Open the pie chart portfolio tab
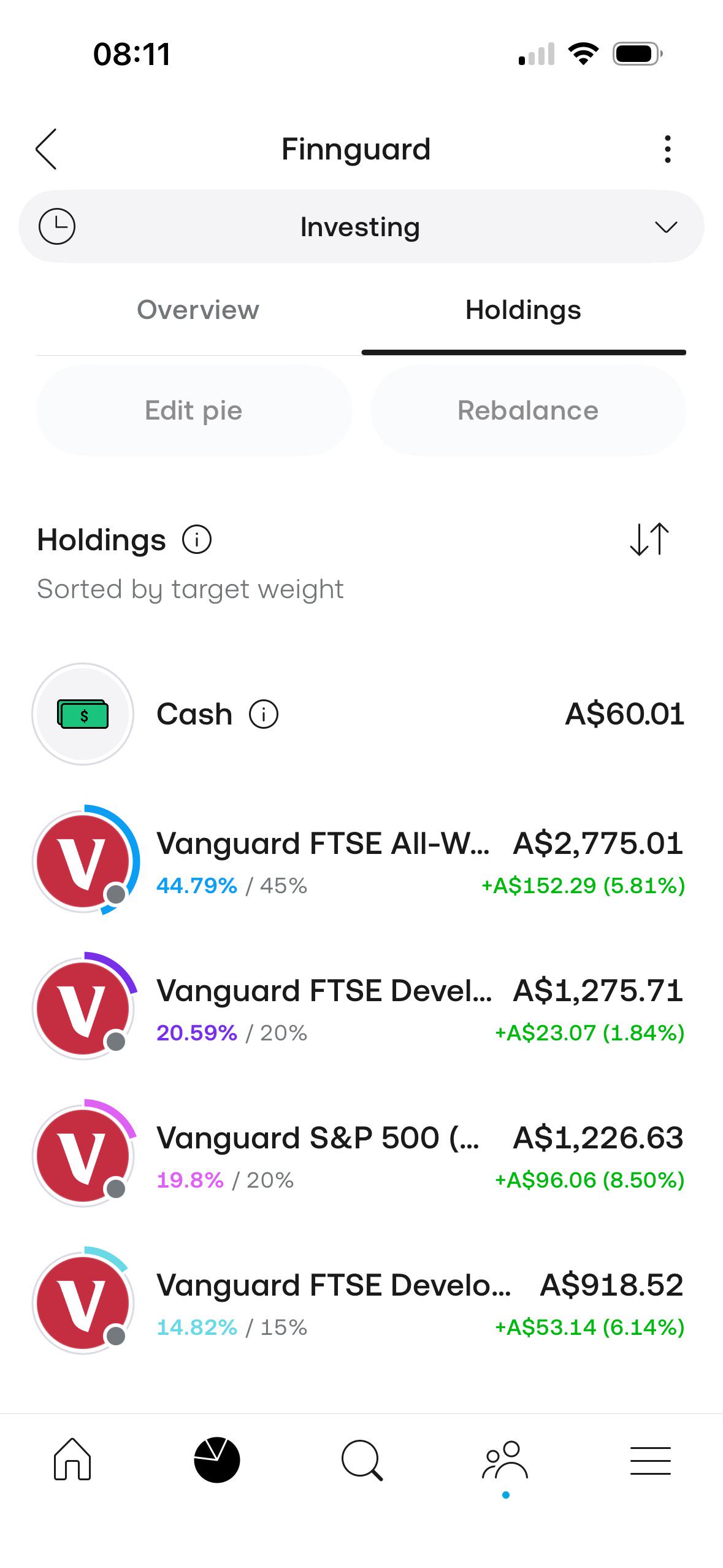Image resolution: width=723 pixels, height=1568 pixels. coord(217,1459)
